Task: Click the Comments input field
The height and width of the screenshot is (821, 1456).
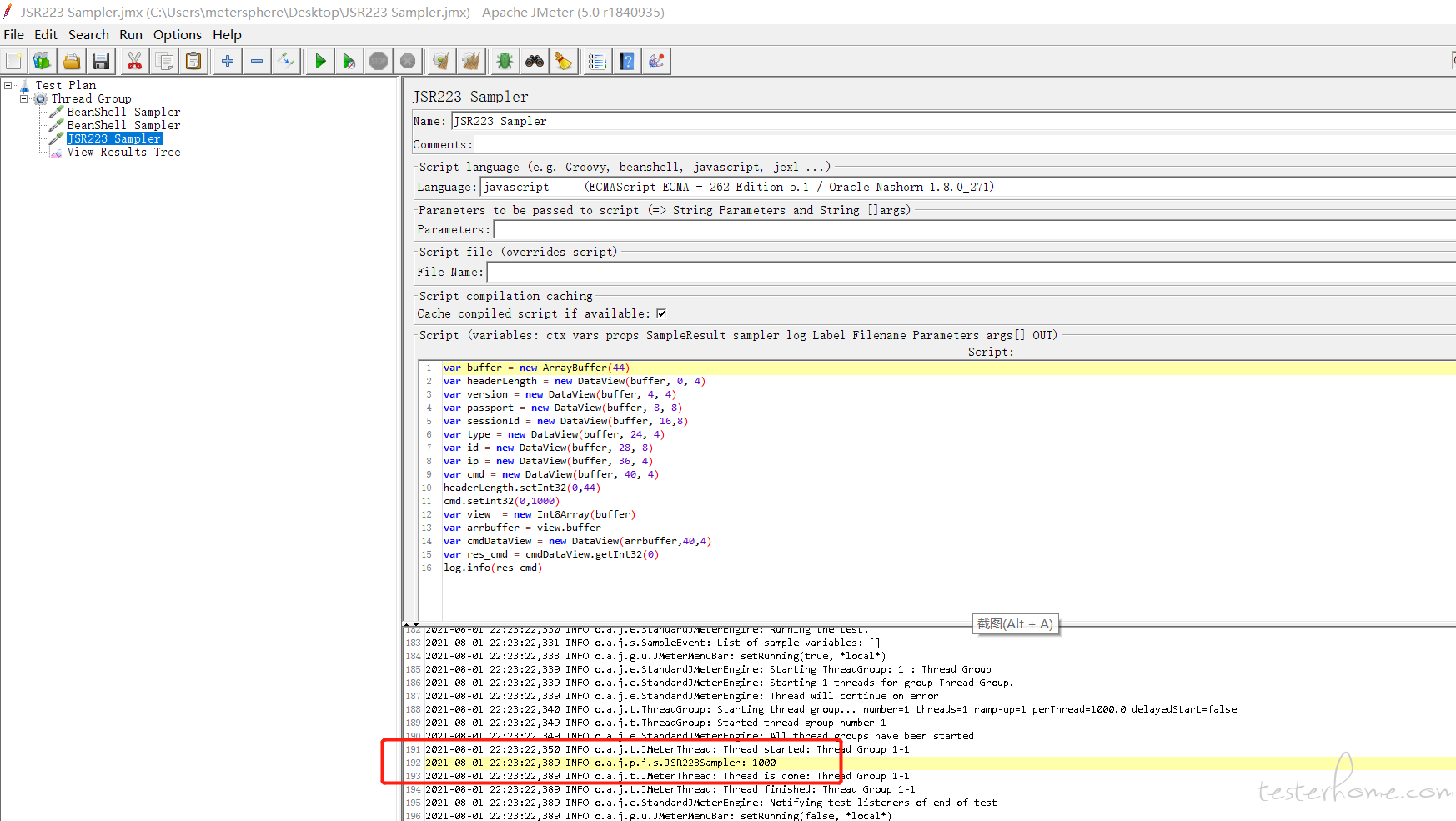Action: [965, 144]
